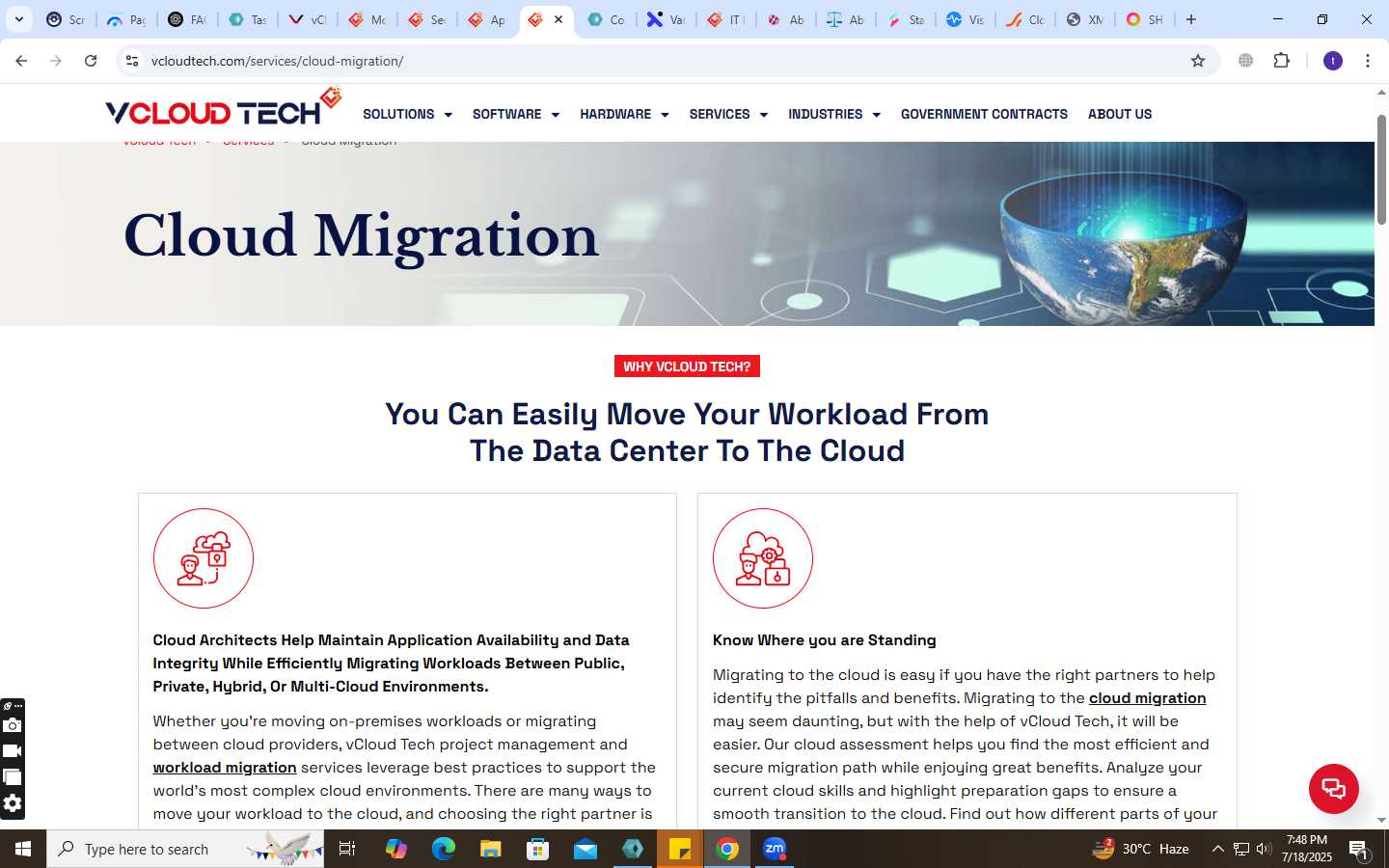The width and height of the screenshot is (1389, 868).
Task: Go back to the previous page
Action: [21, 61]
